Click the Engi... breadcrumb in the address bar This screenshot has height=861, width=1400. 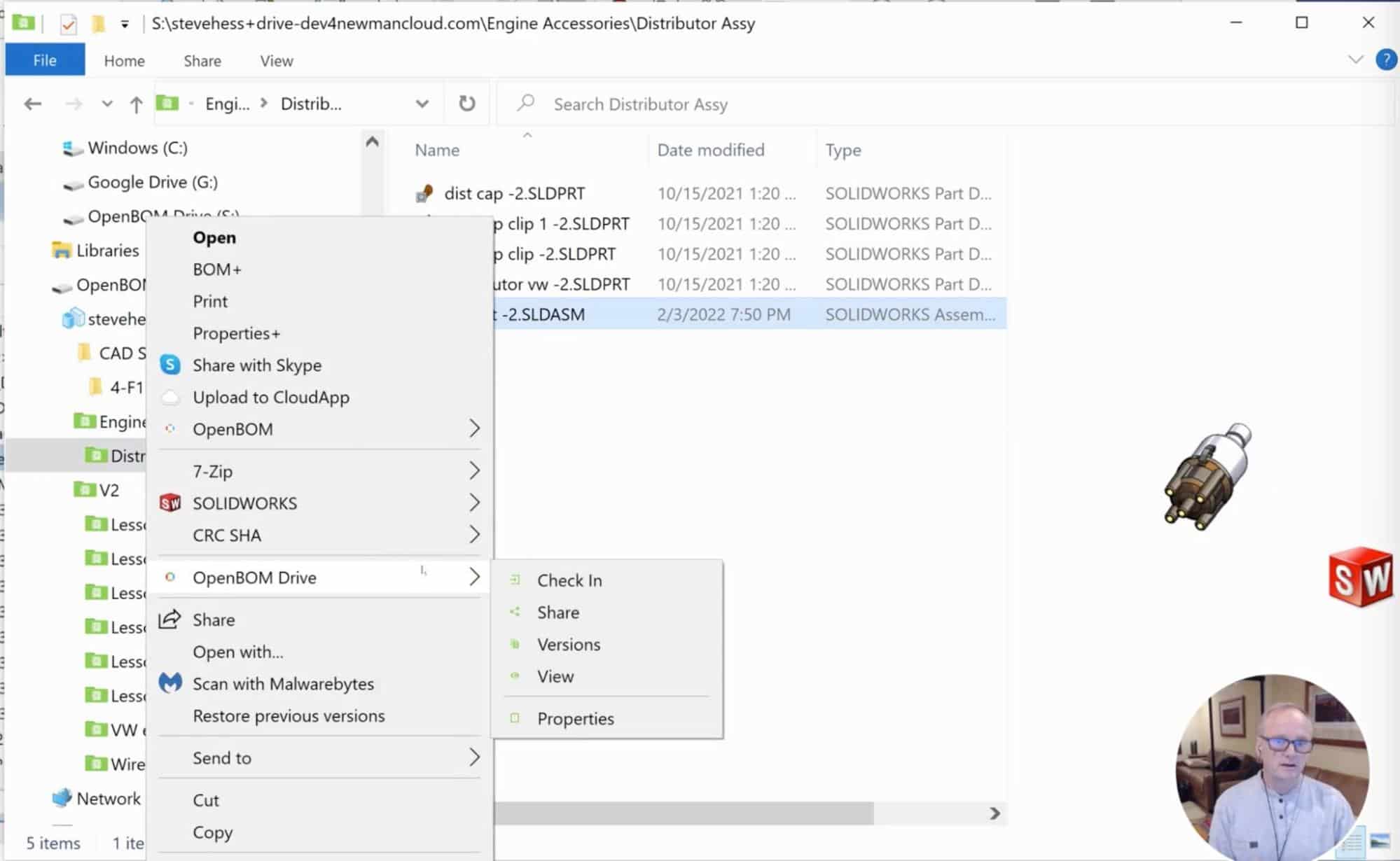(x=227, y=104)
